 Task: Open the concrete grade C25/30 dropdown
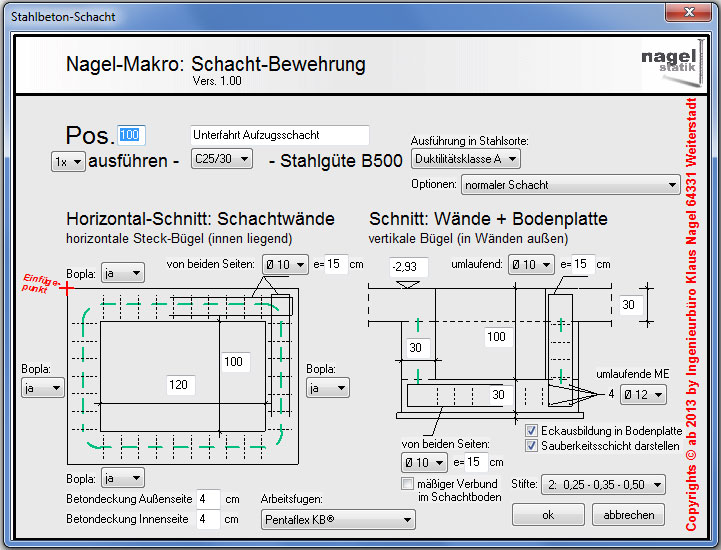pyautogui.click(x=221, y=159)
